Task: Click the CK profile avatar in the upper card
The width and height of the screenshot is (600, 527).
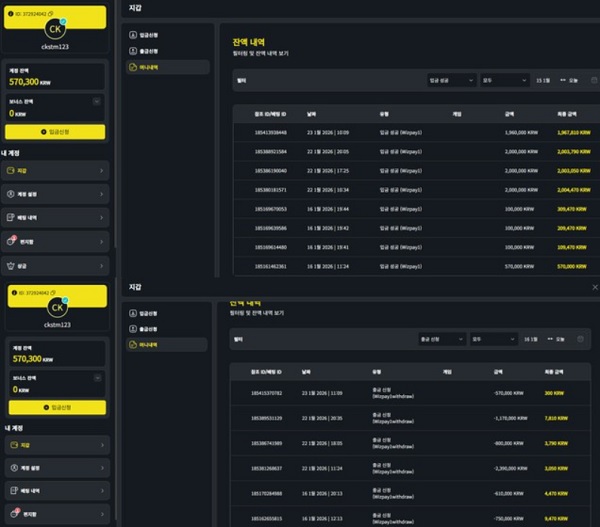Action: tap(56, 29)
